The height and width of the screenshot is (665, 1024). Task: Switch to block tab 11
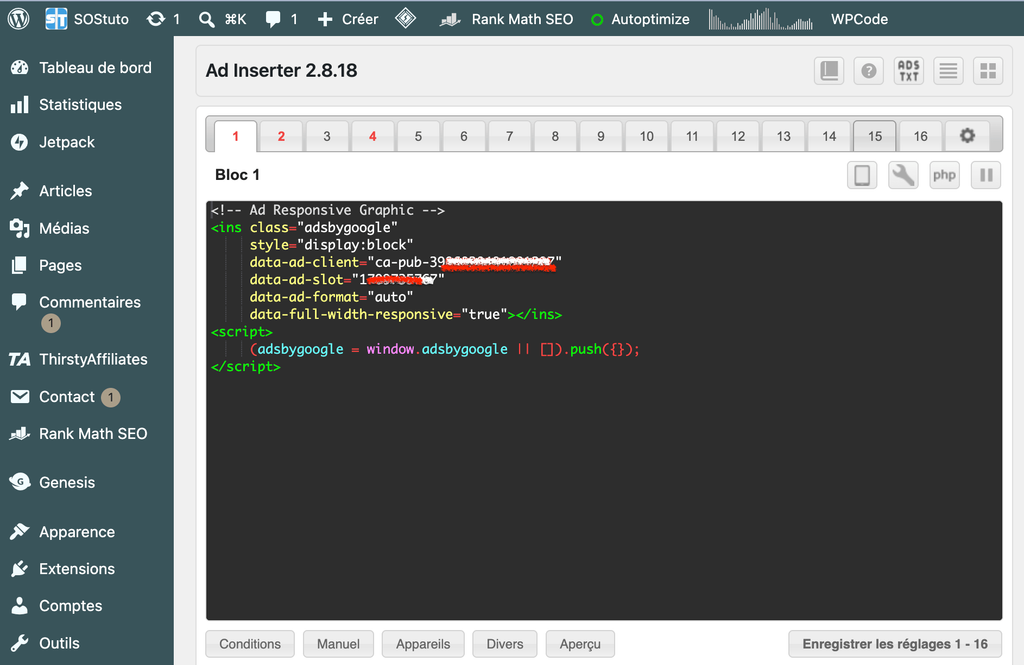pos(692,136)
